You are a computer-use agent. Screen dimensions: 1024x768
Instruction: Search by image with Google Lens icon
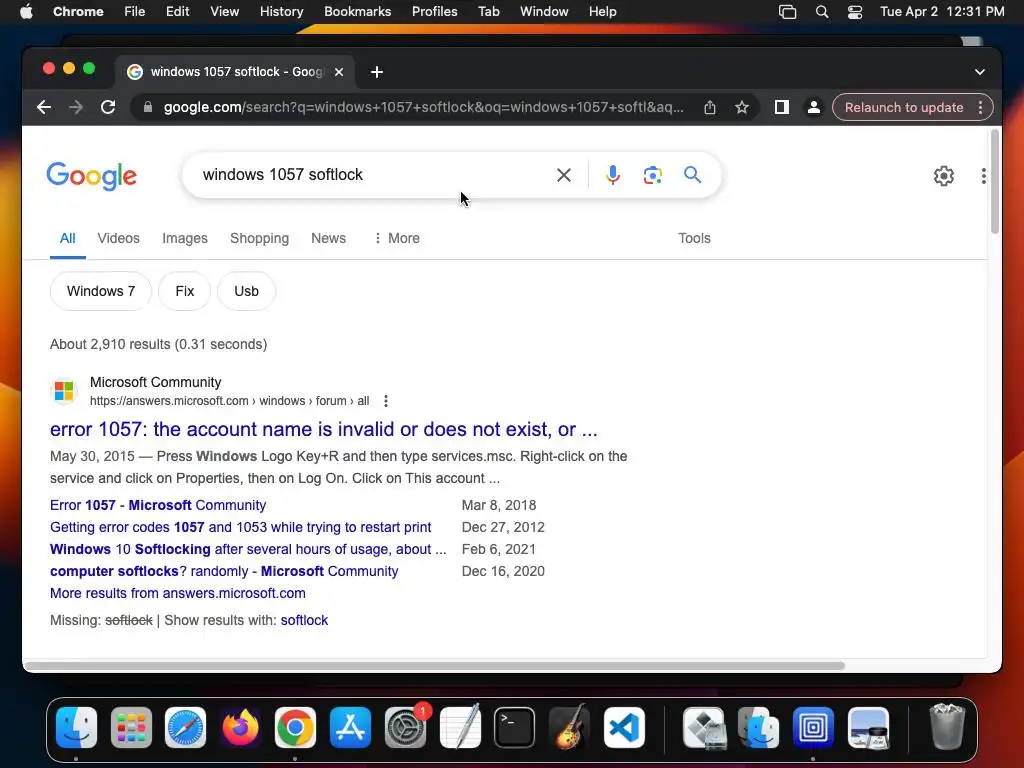coord(652,175)
